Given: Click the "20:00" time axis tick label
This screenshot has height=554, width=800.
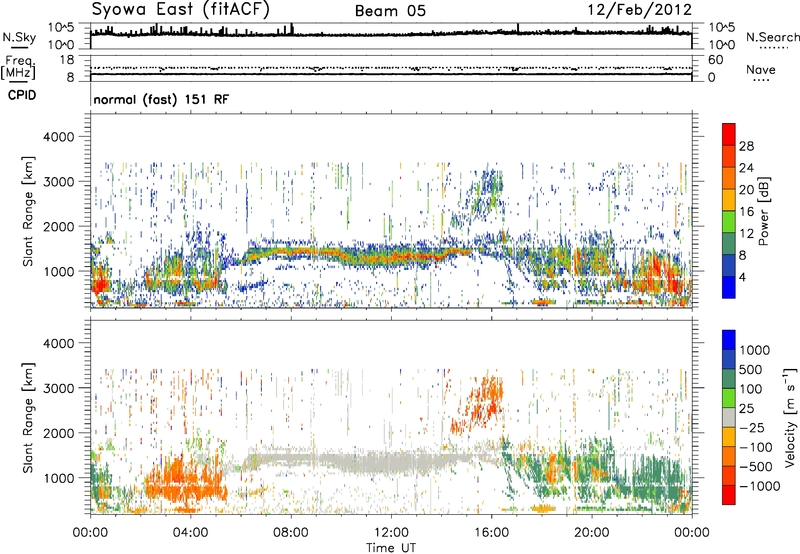Looking at the screenshot, I should [591, 533].
